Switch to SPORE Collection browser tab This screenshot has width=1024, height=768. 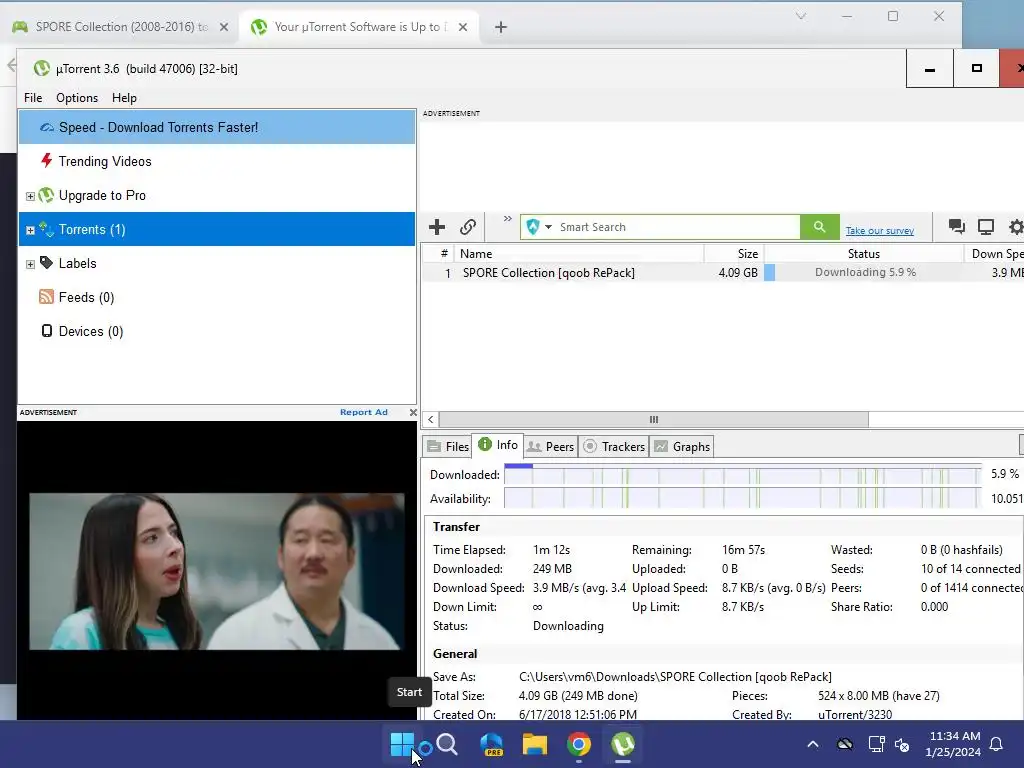click(x=121, y=27)
